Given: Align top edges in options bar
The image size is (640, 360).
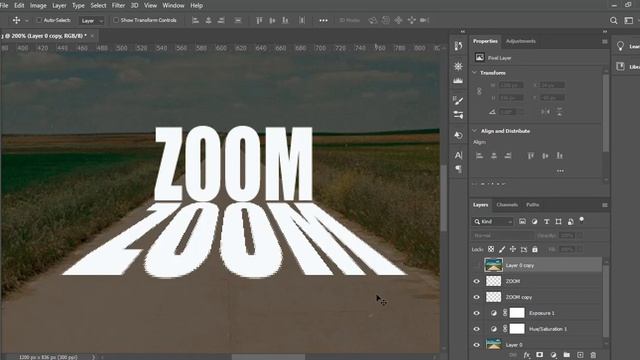Looking at the screenshot, I should (259, 20).
